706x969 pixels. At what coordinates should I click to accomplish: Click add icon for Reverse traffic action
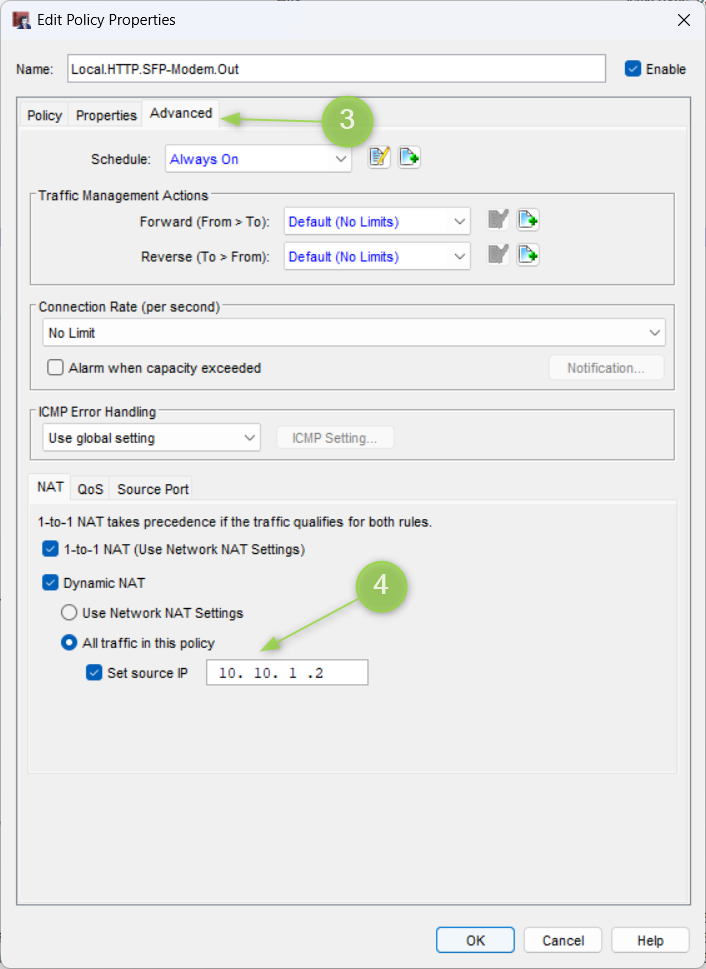tap(528, 256)
